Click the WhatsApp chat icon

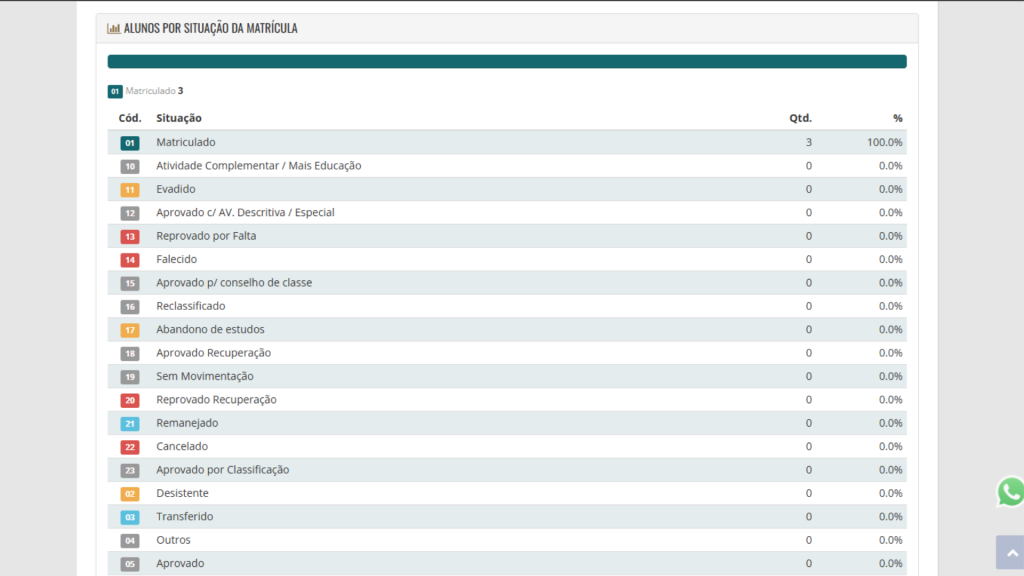pos(1010,491)
